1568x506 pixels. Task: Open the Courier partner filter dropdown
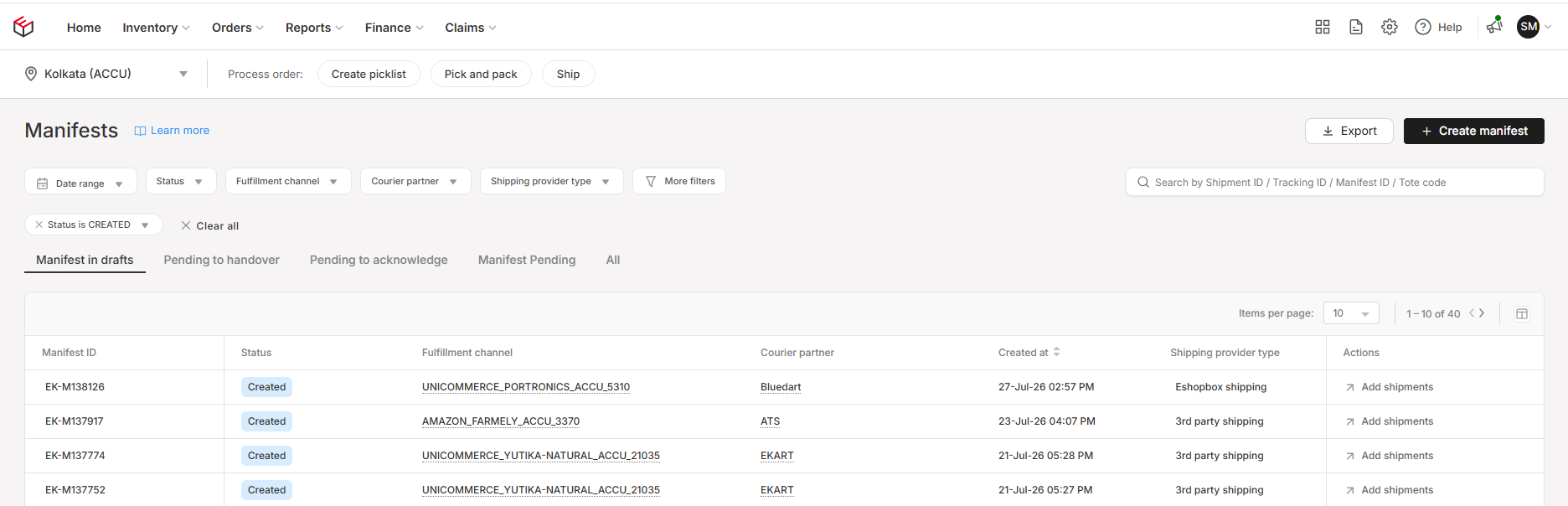pyautogui.click(x=415, y=181)
